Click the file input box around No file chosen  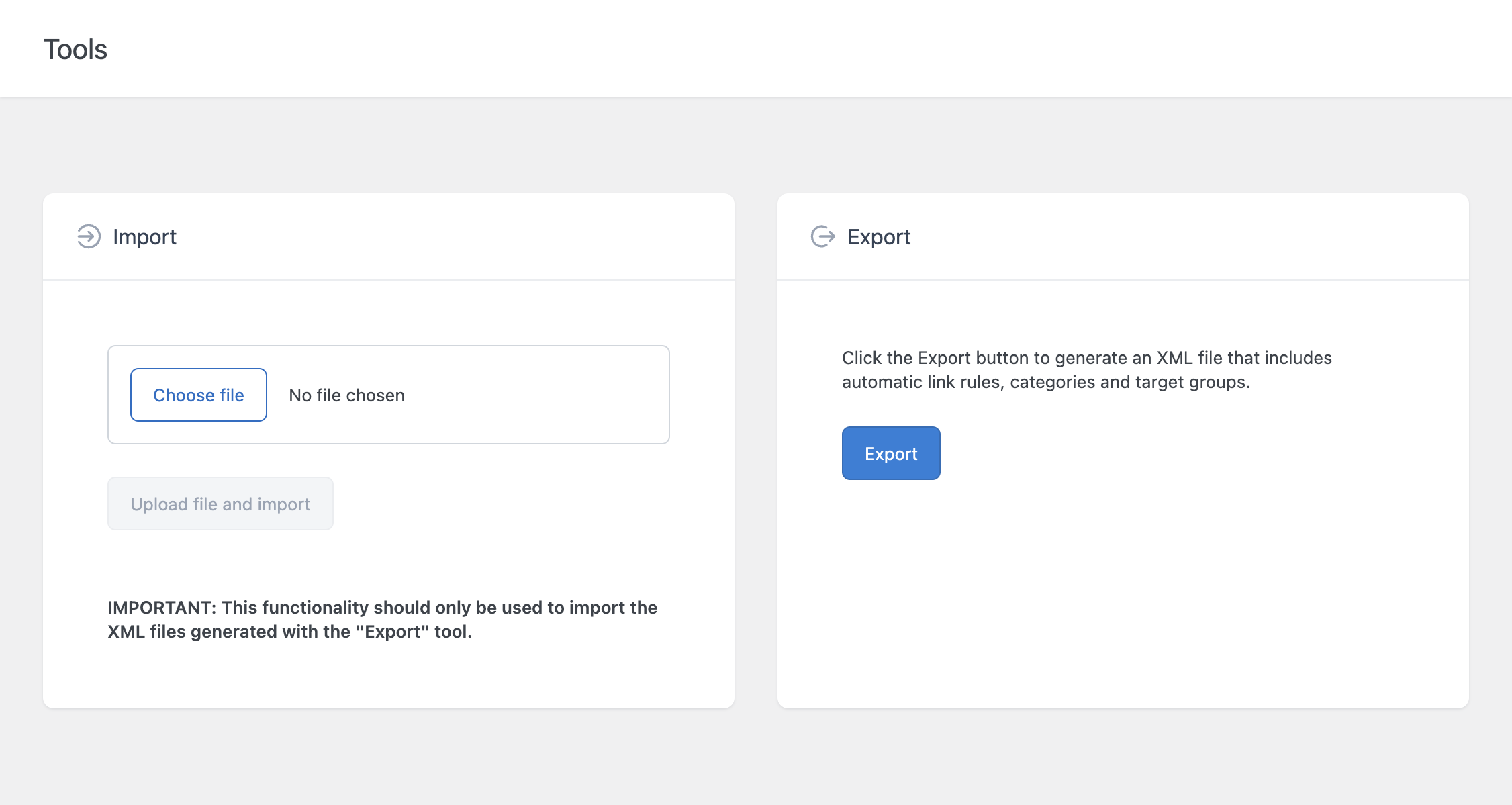389,395
